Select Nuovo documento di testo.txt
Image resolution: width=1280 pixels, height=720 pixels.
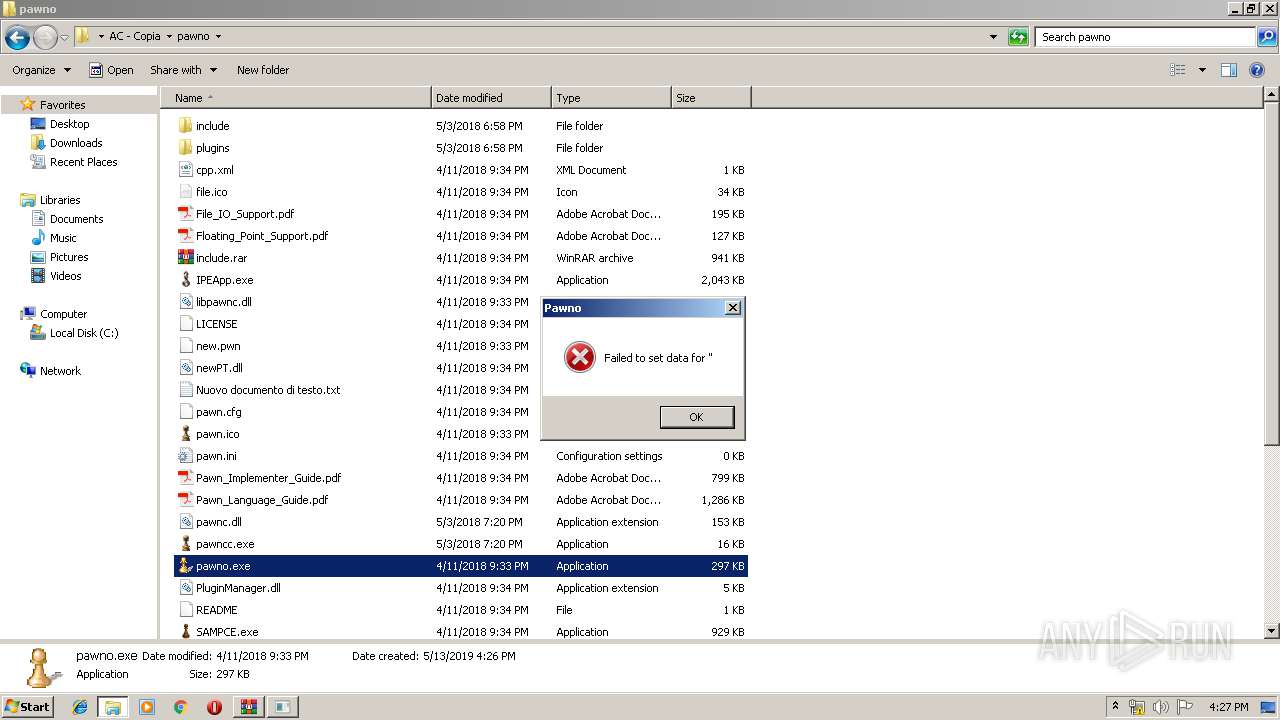[x=268, y=390]
